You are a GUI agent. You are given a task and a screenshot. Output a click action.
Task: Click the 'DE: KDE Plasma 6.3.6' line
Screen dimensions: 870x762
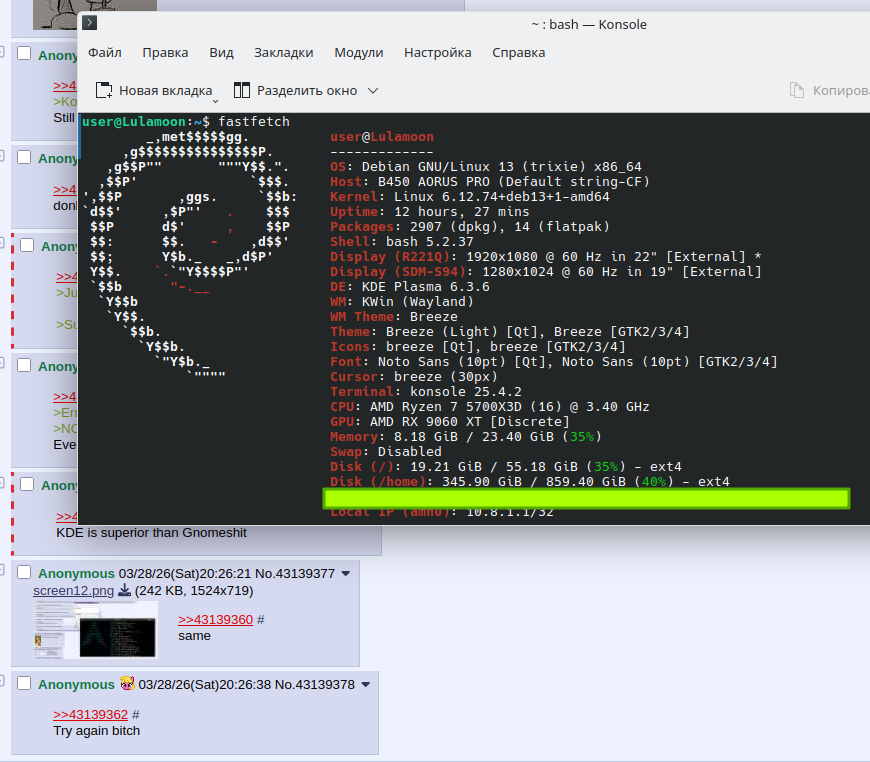(409, 286)
